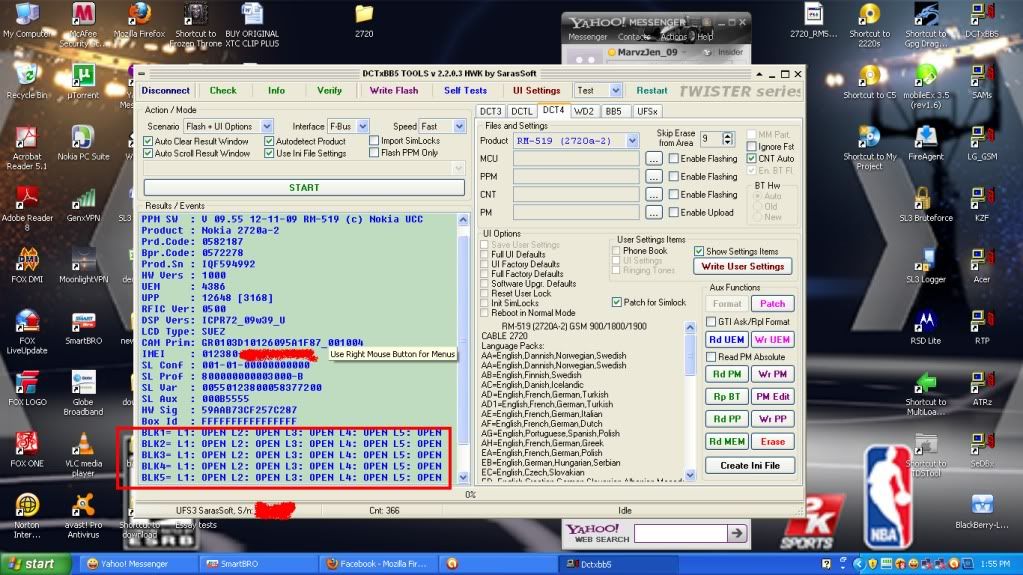Check the Read PM Absolute option
1023x575 pixels.
[711, 357]
